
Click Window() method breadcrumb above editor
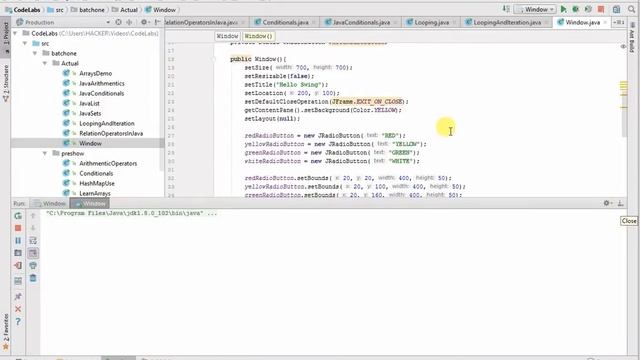pos(258,36)
